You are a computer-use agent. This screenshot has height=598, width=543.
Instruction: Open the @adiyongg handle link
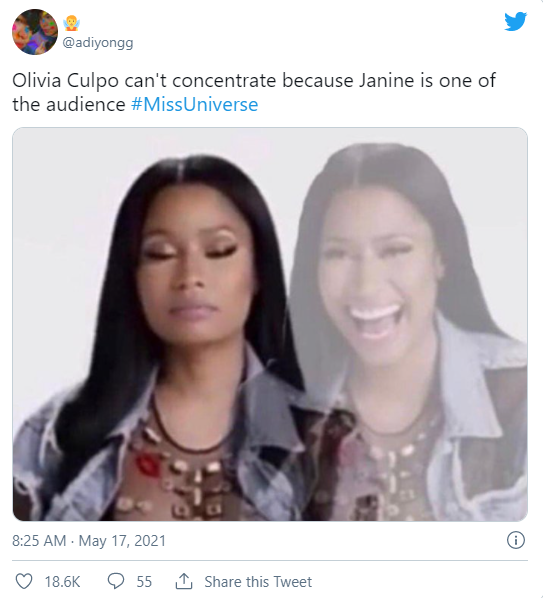(98, 42)
